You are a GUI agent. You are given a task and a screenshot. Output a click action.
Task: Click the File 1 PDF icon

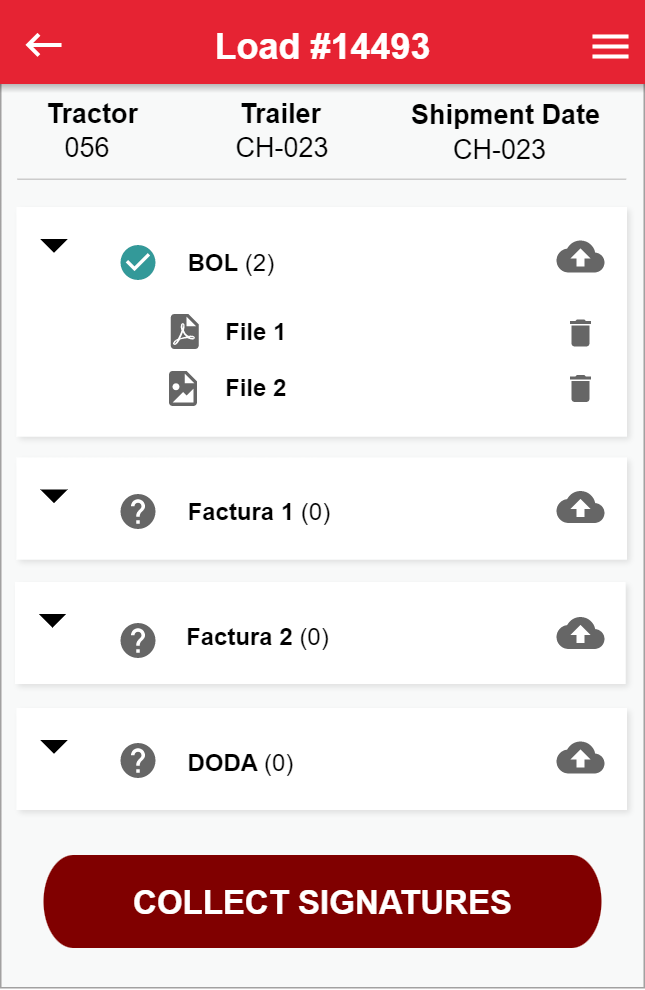184,332
